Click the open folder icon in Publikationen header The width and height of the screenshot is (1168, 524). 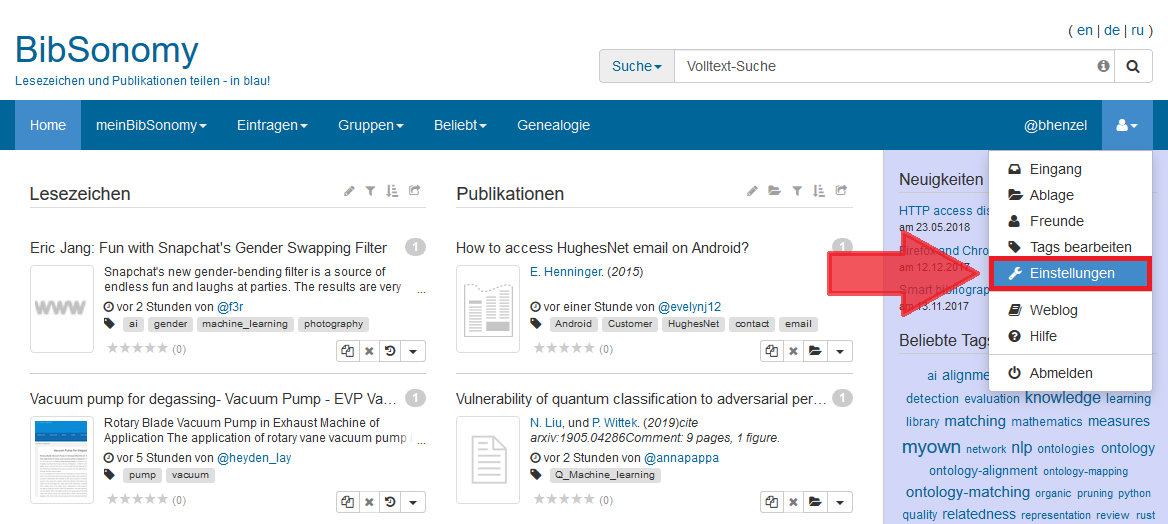(x=775, y=192)
